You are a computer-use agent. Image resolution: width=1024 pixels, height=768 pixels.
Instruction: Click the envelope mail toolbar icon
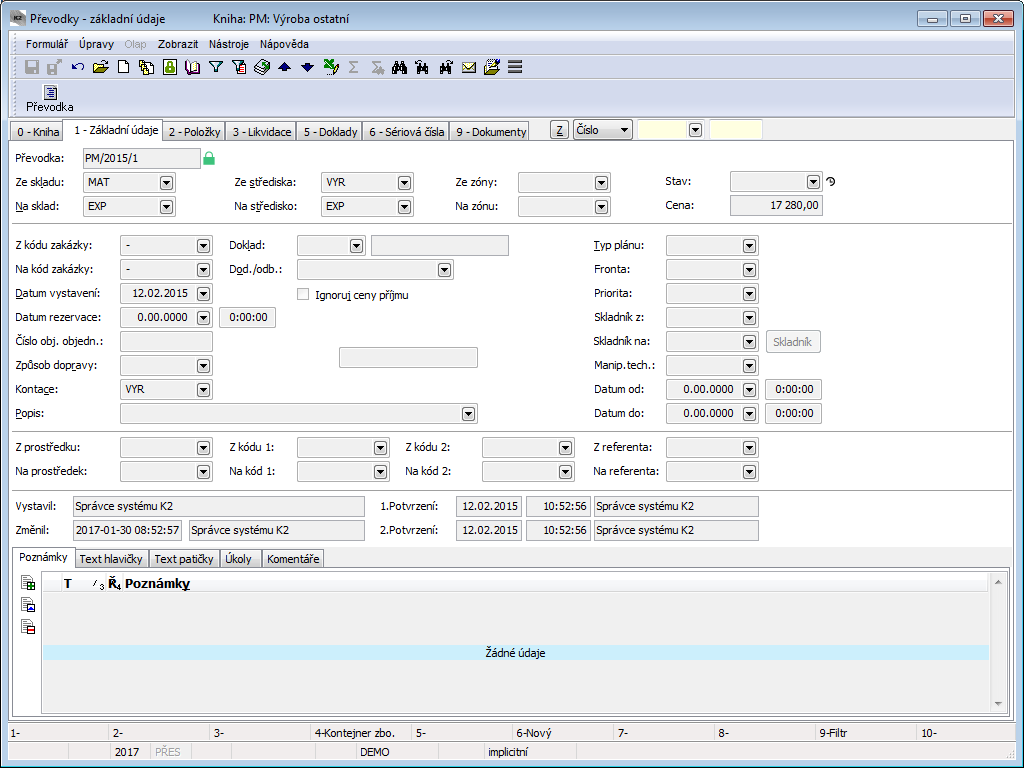(468, 67)
